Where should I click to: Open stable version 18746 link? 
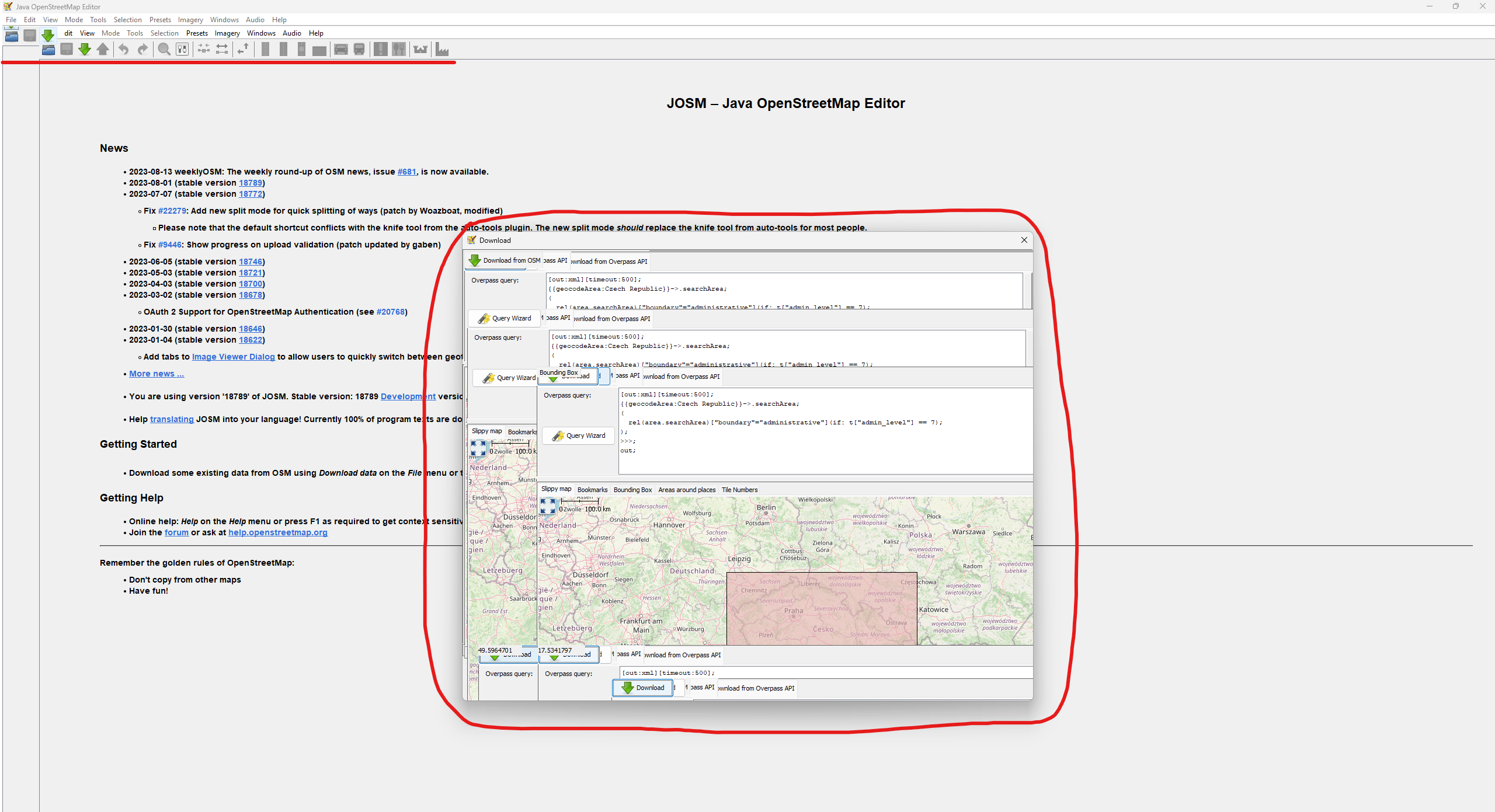pos(251,262)
